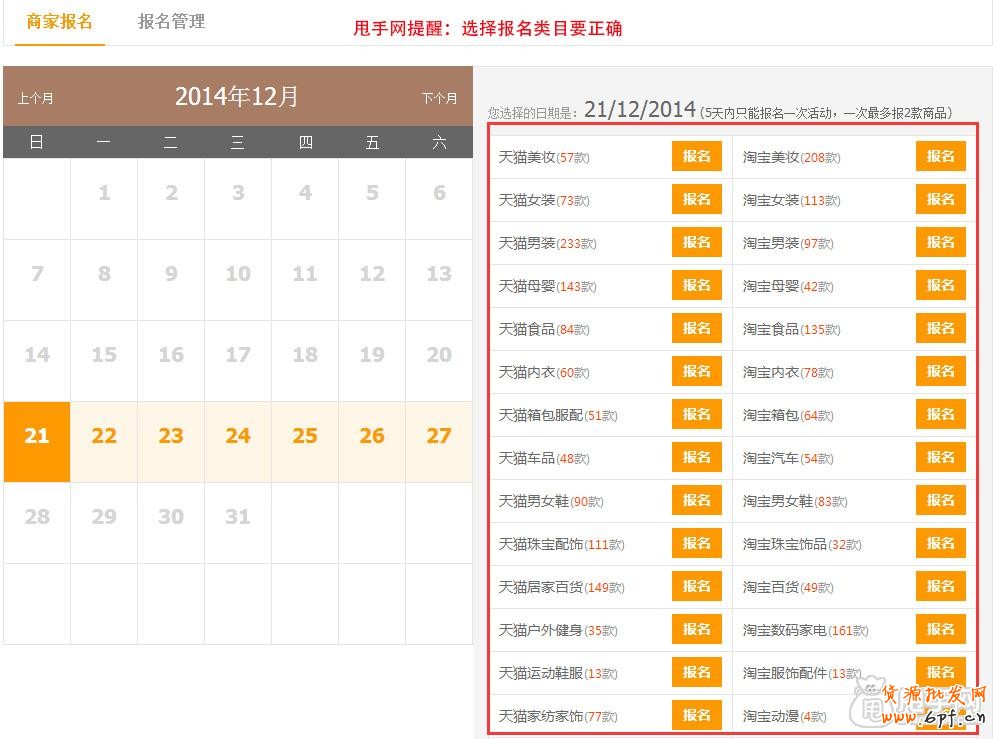996x739 pixels.
Task: Register for 淘宝男装 category
Action: click(x=940, y=242)
